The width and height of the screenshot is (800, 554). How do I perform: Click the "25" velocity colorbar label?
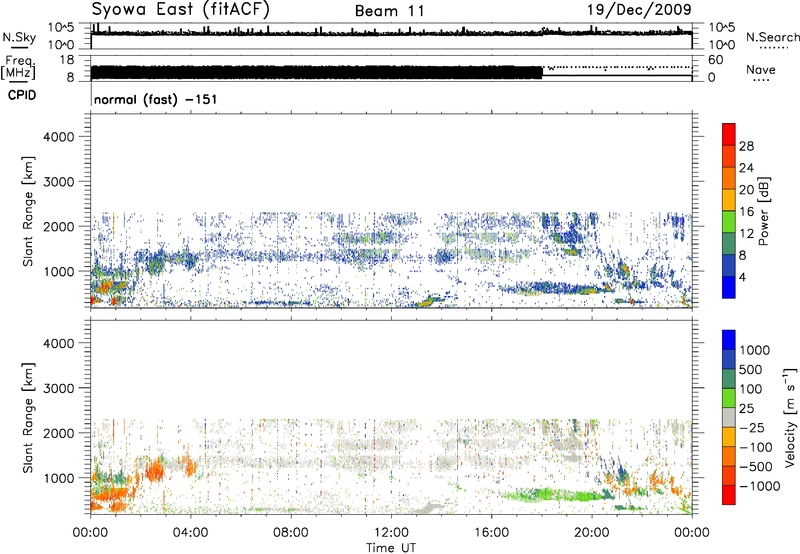746,409
